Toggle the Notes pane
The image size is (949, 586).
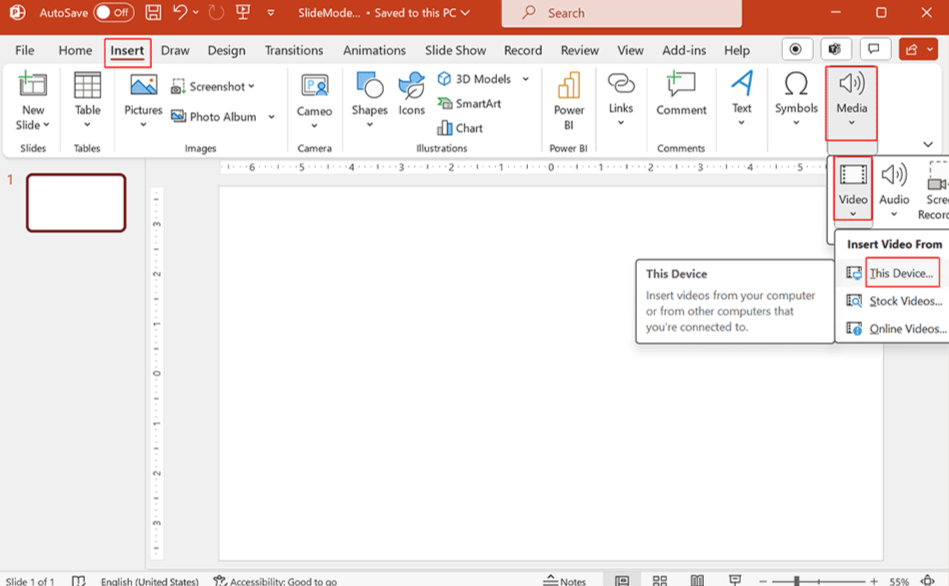tap(563, 578)
